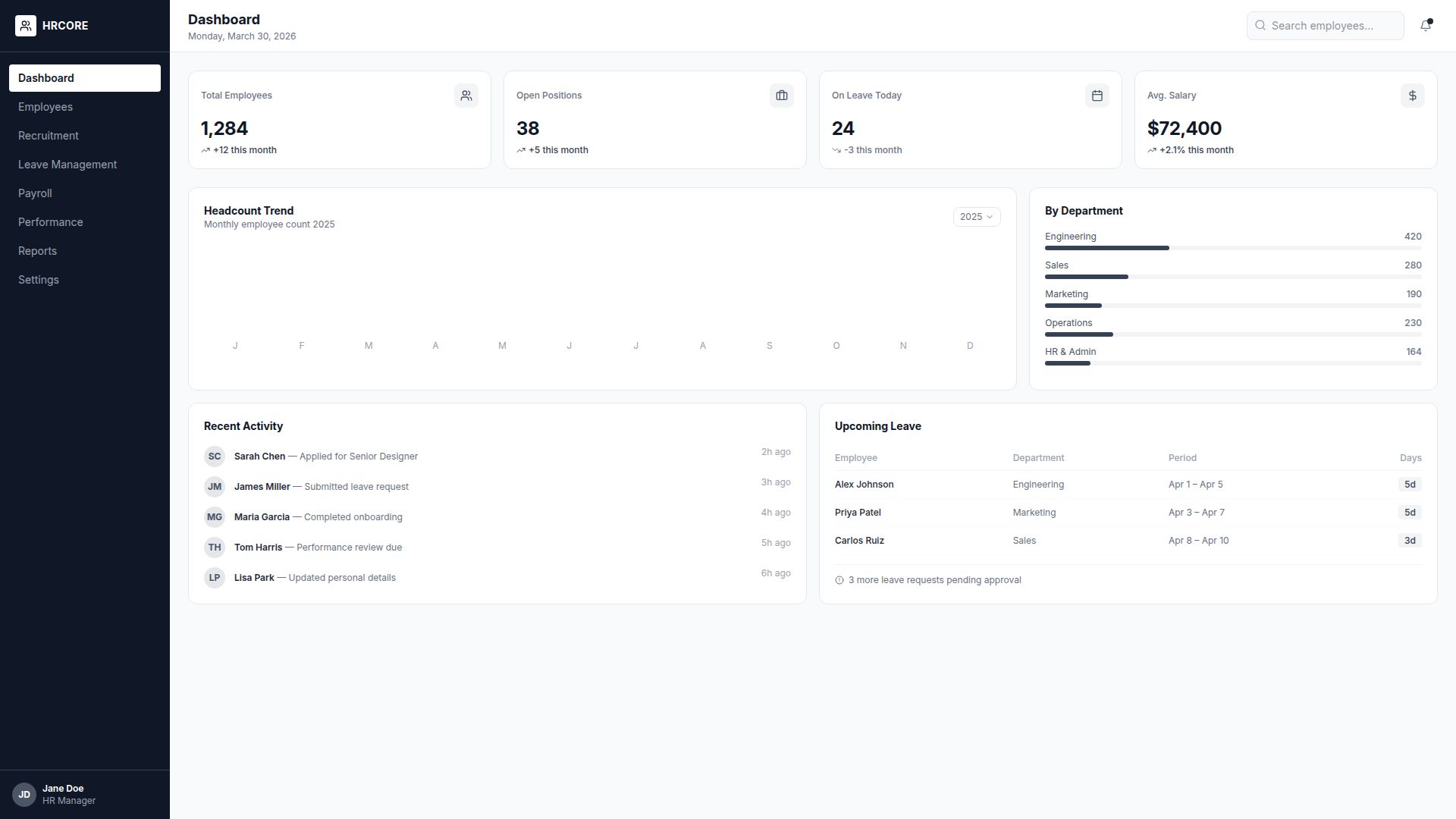Click the 1,284 total employees value

224,129
